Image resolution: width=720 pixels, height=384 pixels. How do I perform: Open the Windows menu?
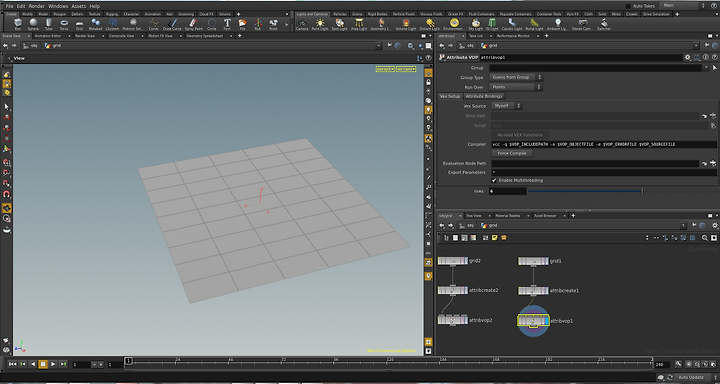[x=58, y=6]
